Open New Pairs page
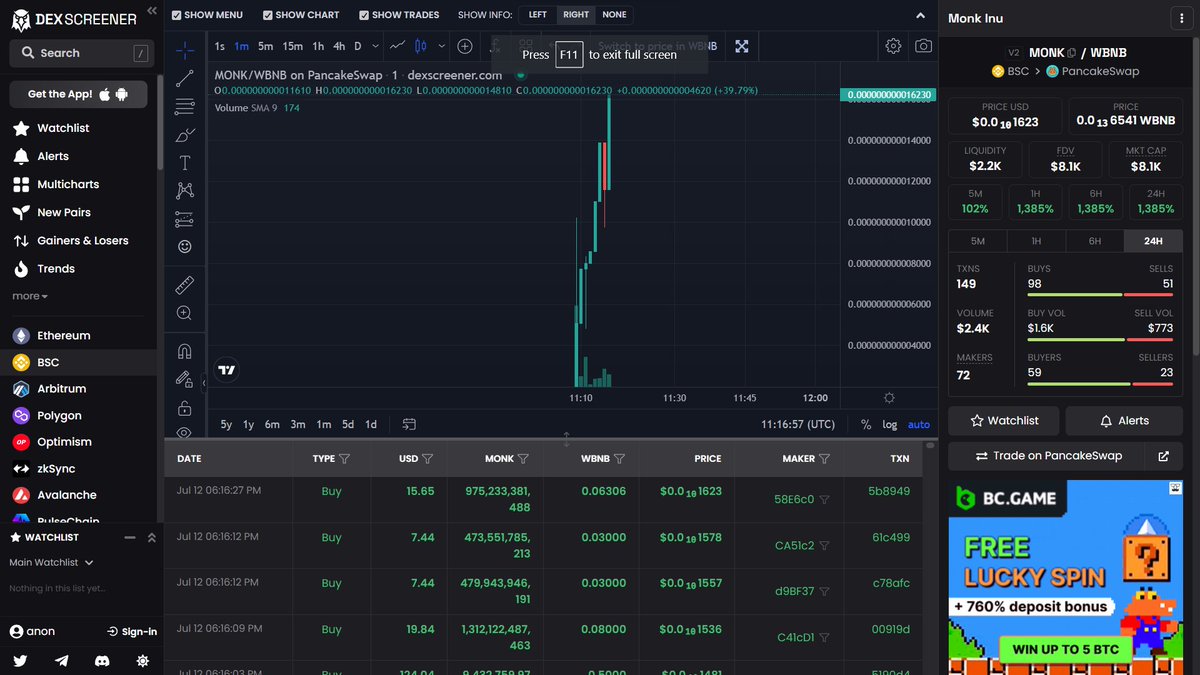 coord(64,213)
